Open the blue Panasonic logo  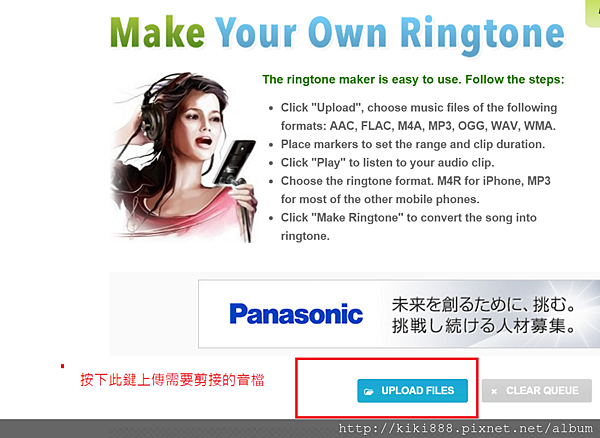296,314
